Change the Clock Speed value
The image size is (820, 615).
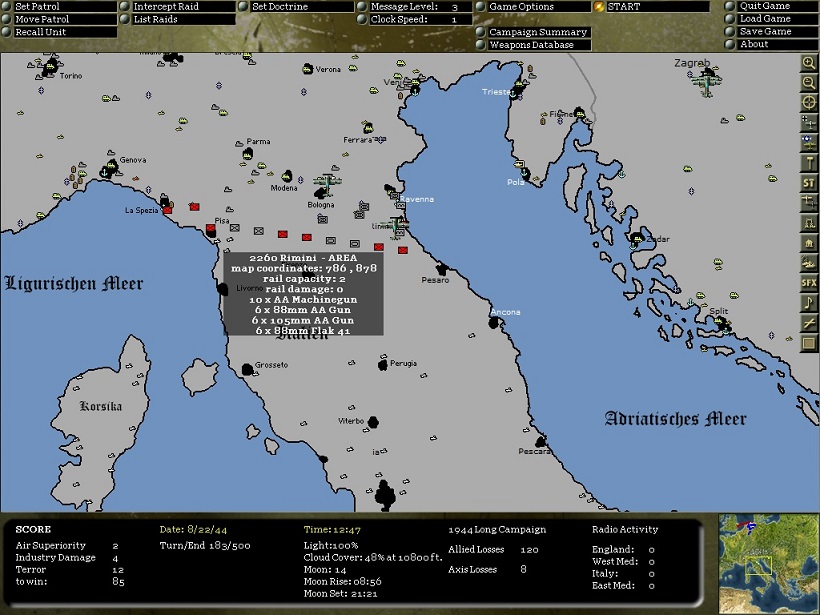pyautogui.click(x=415, y=19)
